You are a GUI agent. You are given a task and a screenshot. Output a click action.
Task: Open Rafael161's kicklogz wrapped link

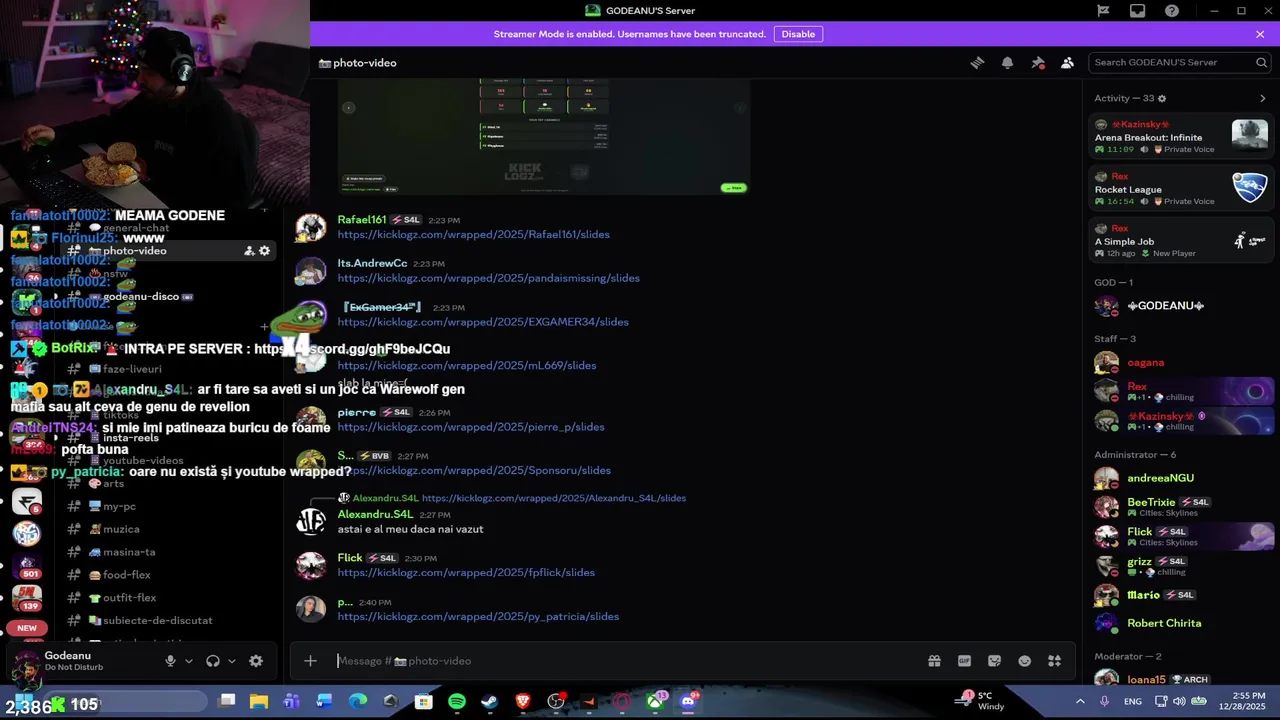473,234
